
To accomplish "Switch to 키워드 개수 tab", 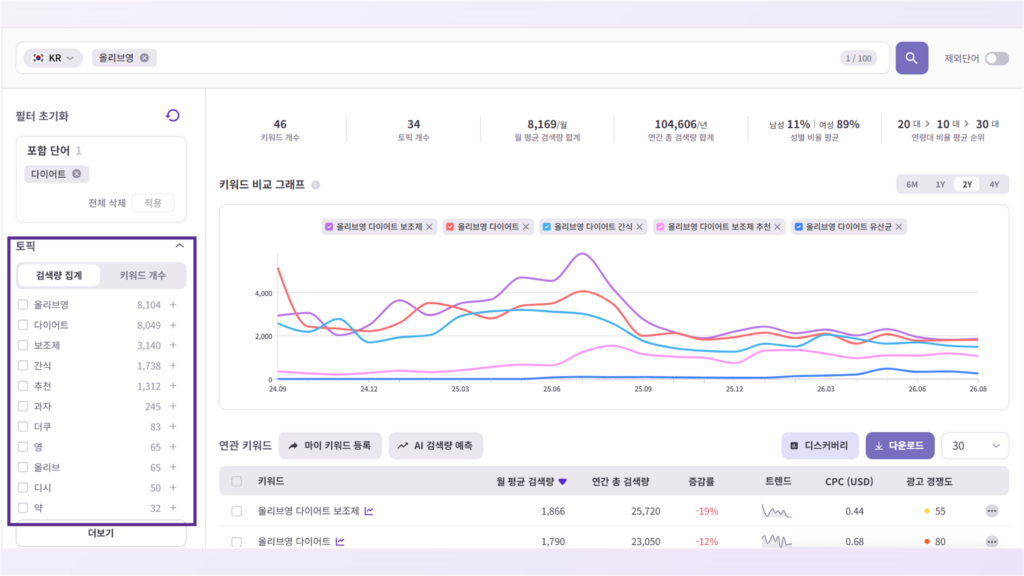I will pyautogui.click(x=142, y=276).
